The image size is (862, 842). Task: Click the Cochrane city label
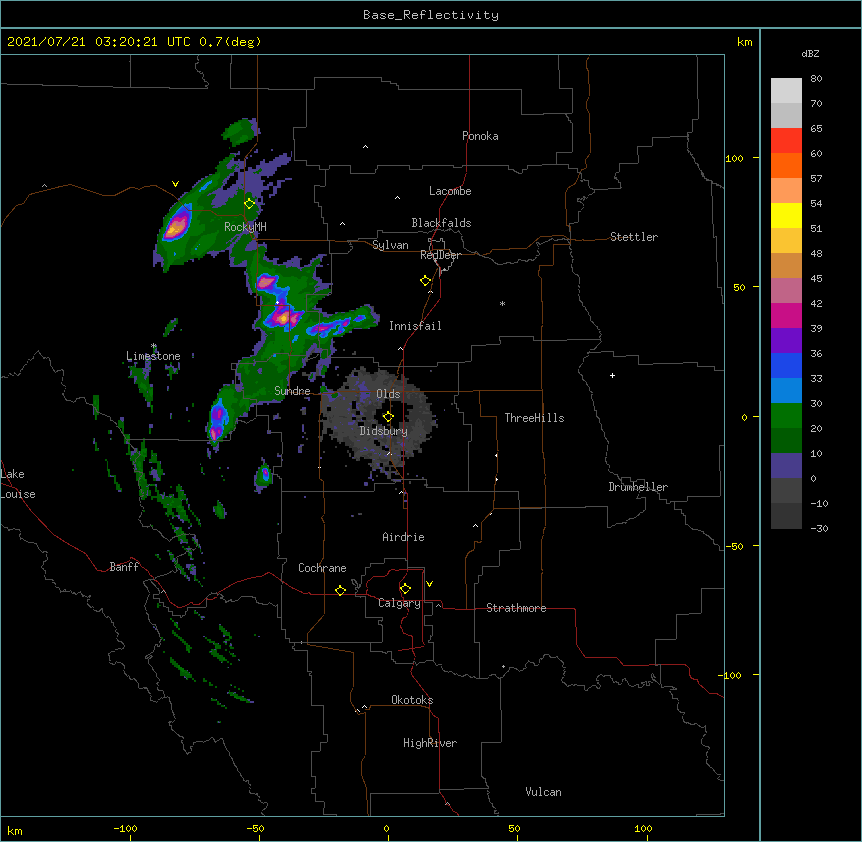coord(322,568)
